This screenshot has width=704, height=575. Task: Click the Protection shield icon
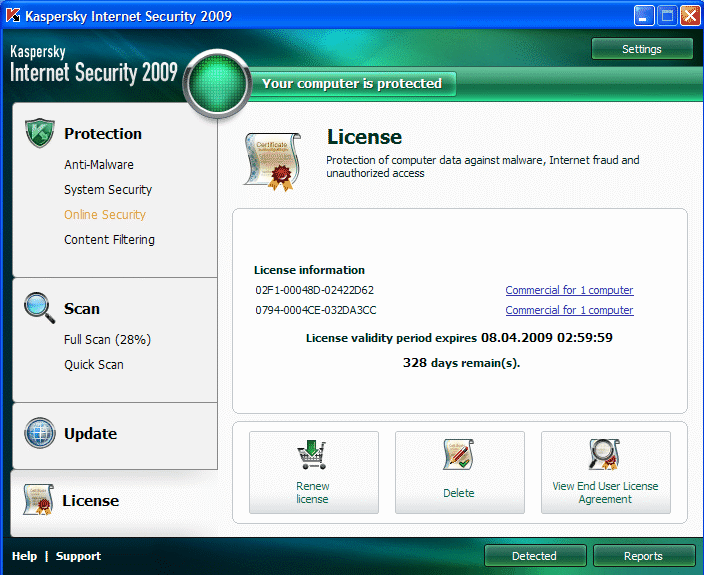[40, 133]
